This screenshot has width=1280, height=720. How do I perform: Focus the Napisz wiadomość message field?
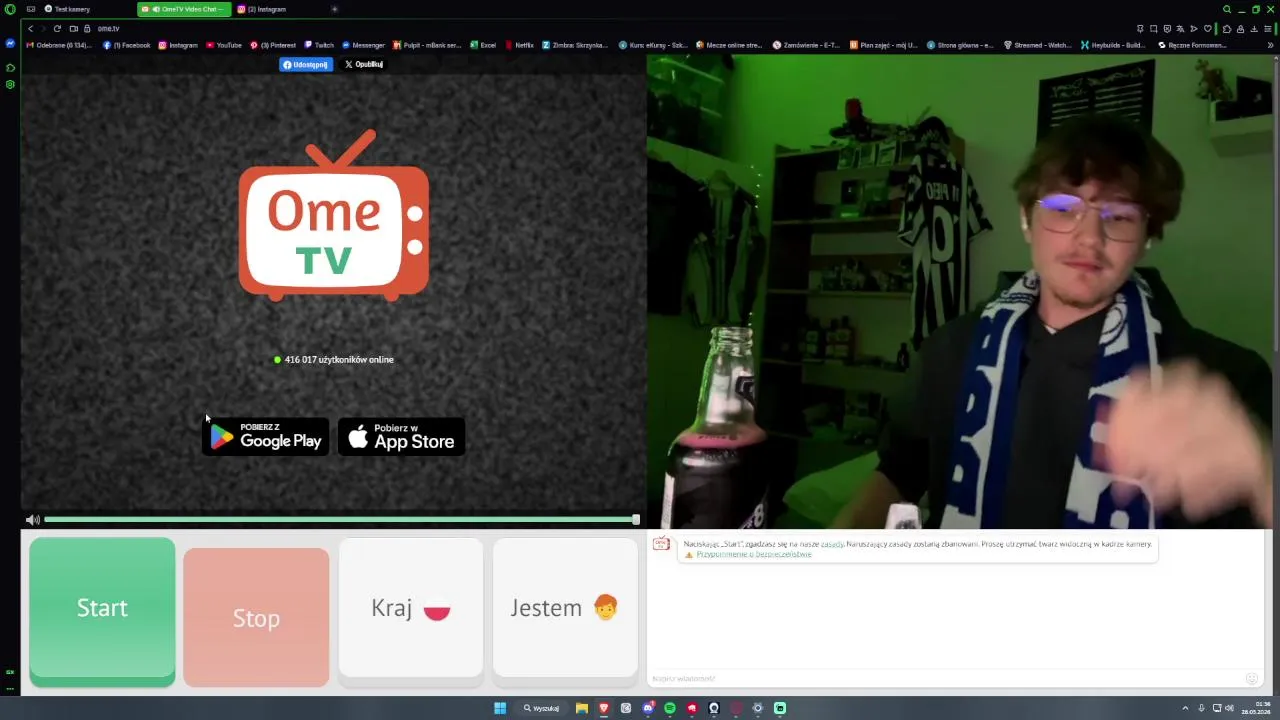pyautogui.click(x=945, y=678)
